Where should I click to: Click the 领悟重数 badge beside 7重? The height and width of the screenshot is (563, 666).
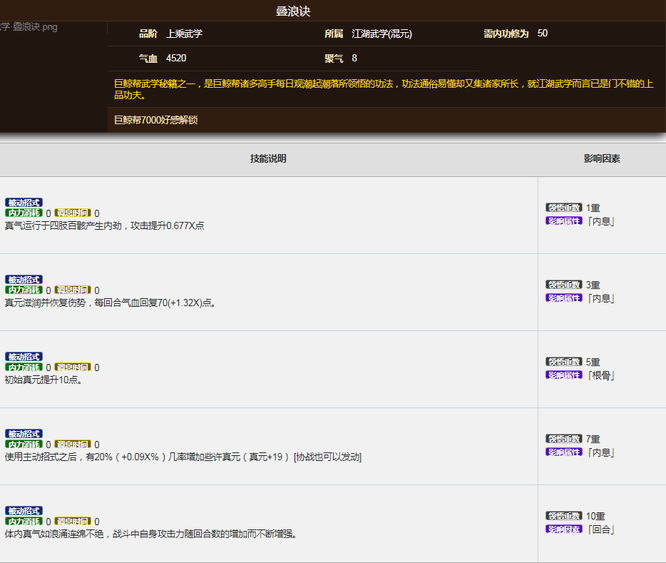click(564, 439)
